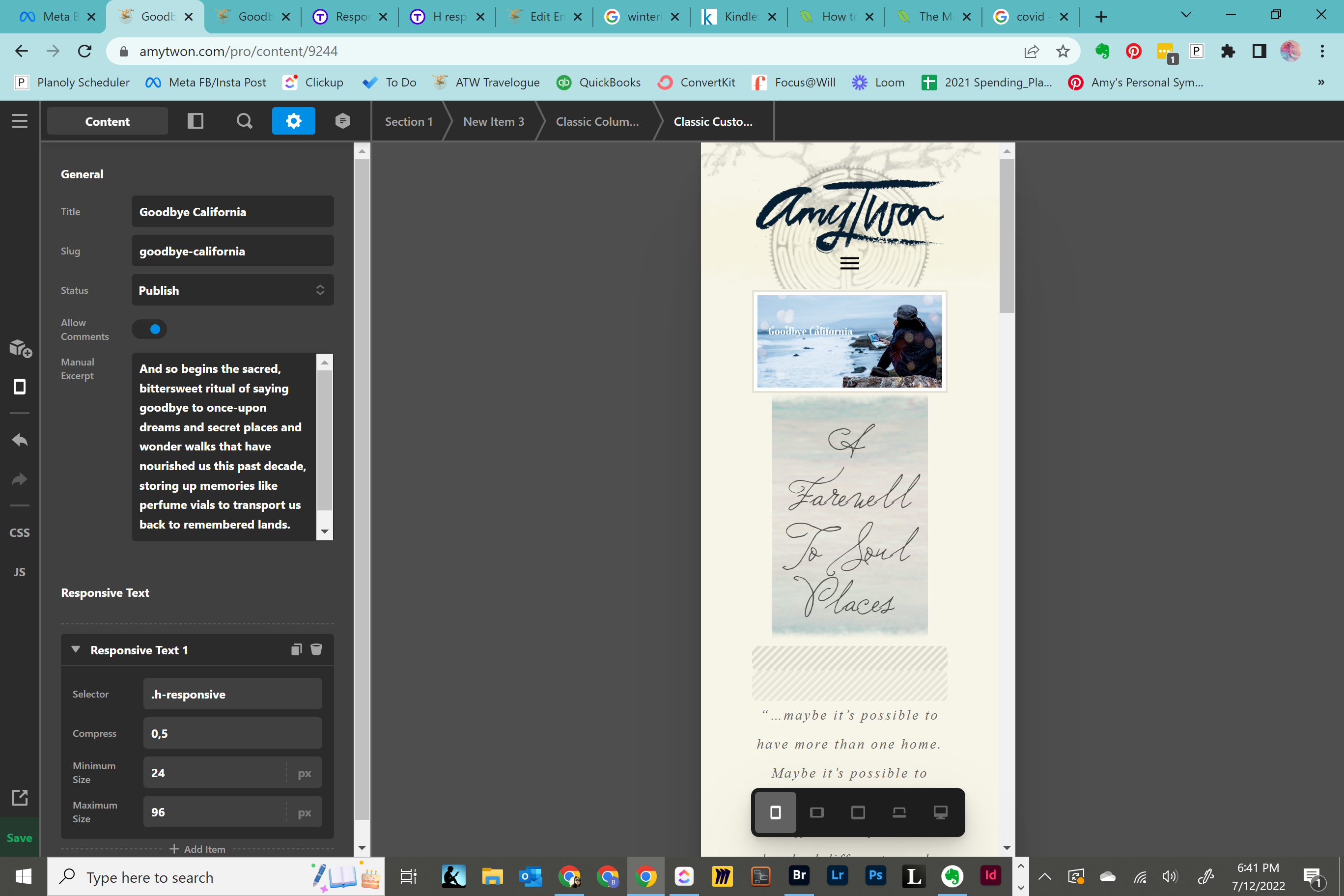Image resolution: width=1344 pixels, height=896 pixels.
Task: Open the Status Publish dropdown
Action: click(x=232, y=290)
